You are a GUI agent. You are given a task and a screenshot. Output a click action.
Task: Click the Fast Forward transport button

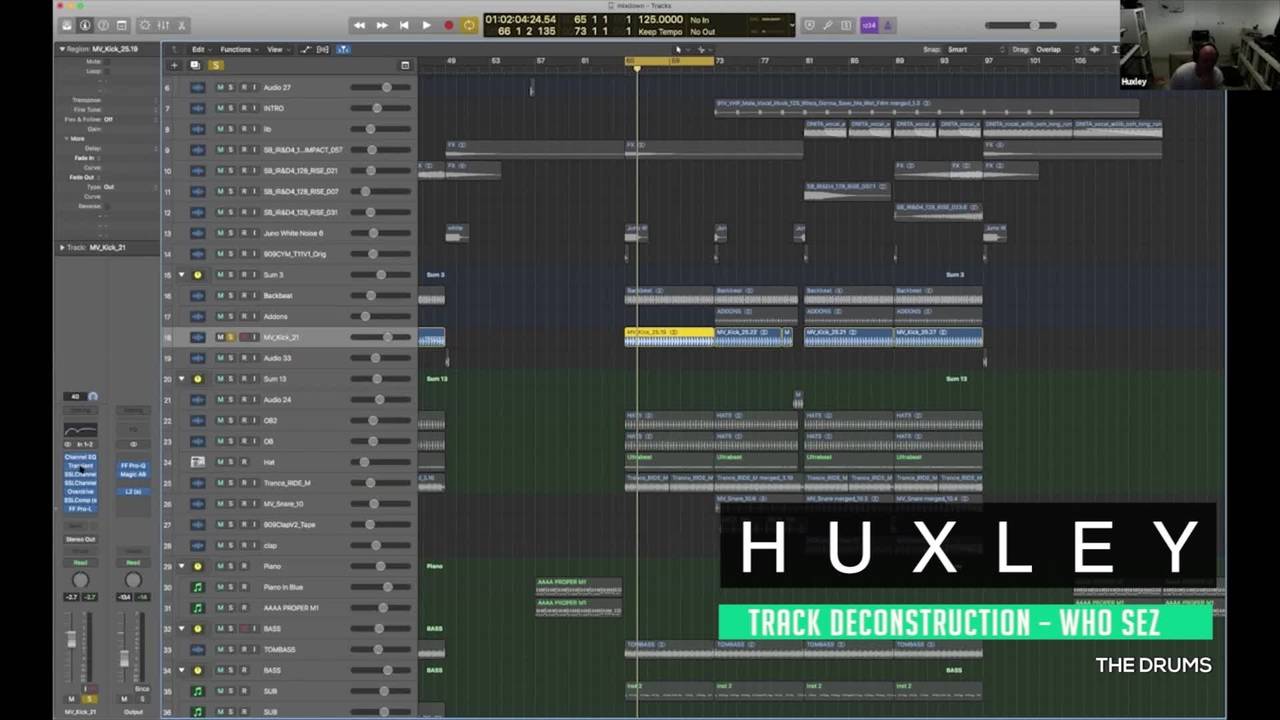click(x=382, y=25)
